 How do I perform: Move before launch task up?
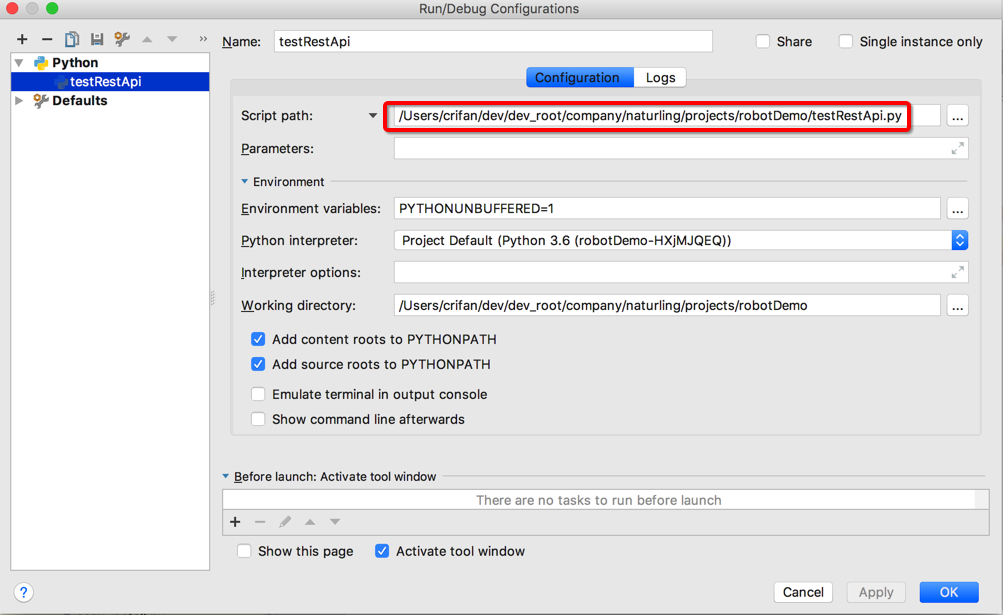[x=310, y=522]
